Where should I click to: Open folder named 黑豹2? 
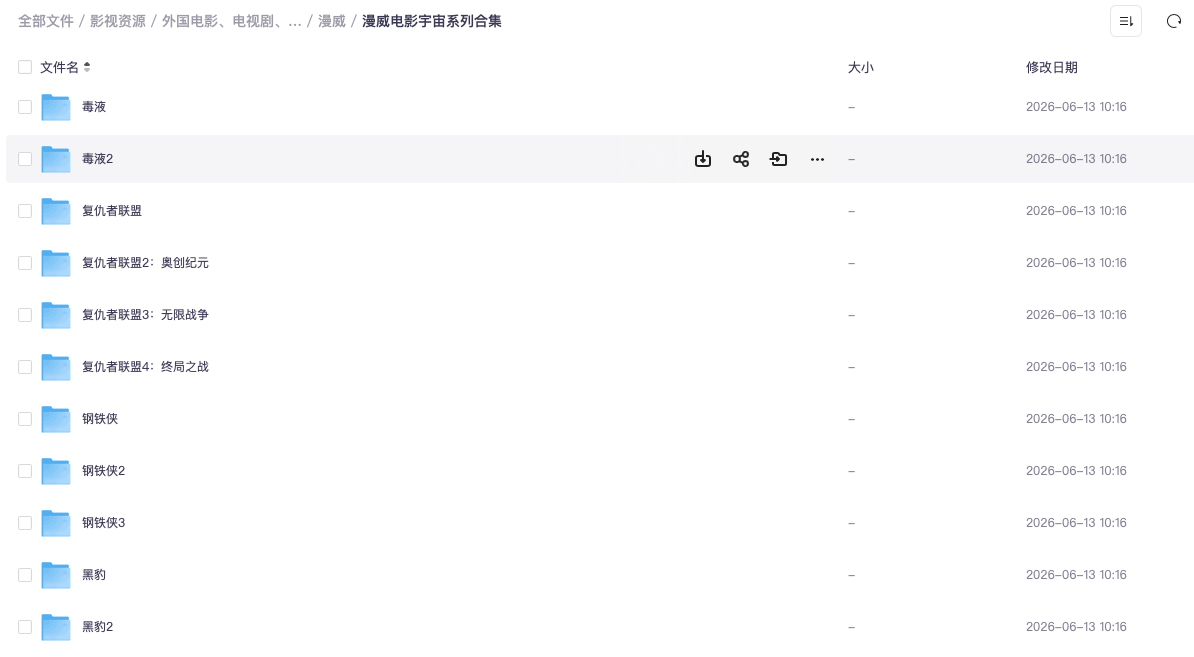tap(97, 627)
